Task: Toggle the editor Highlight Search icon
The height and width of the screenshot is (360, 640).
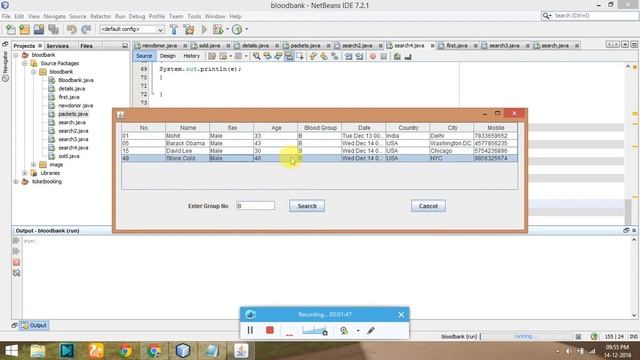Action: [289, 56]
